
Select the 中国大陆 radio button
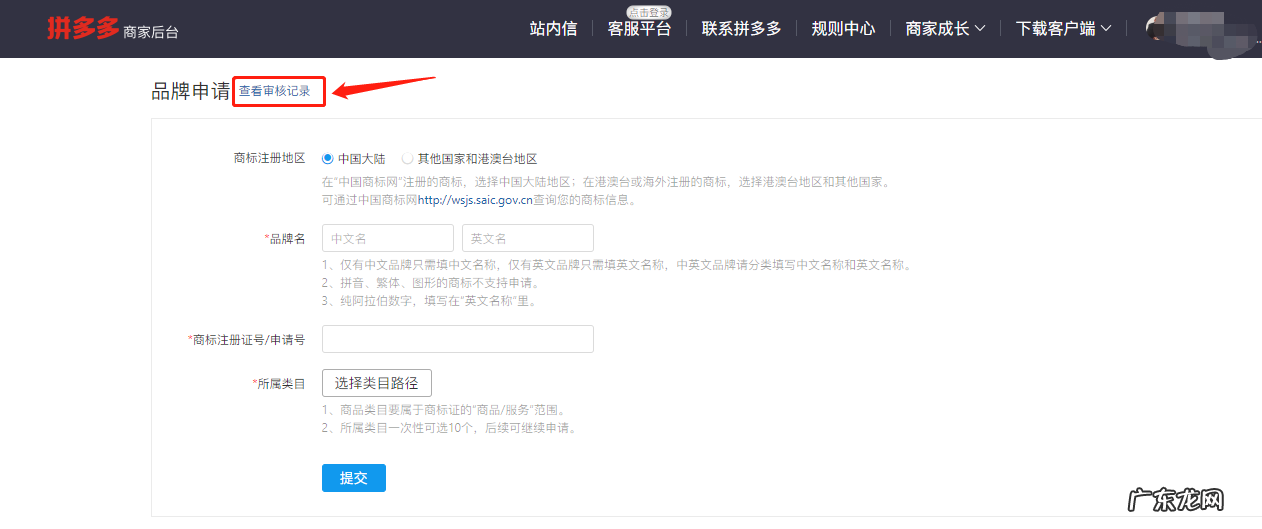[327, 158]
